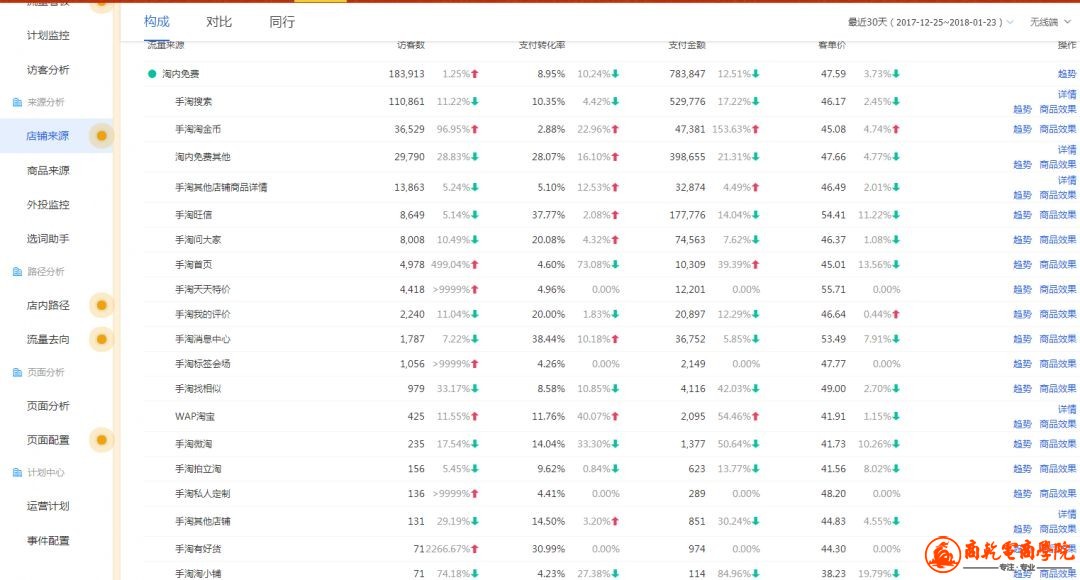Click the orange dot beside 店铺来源
Screen dimensions: 1080x580
[101, 136]
